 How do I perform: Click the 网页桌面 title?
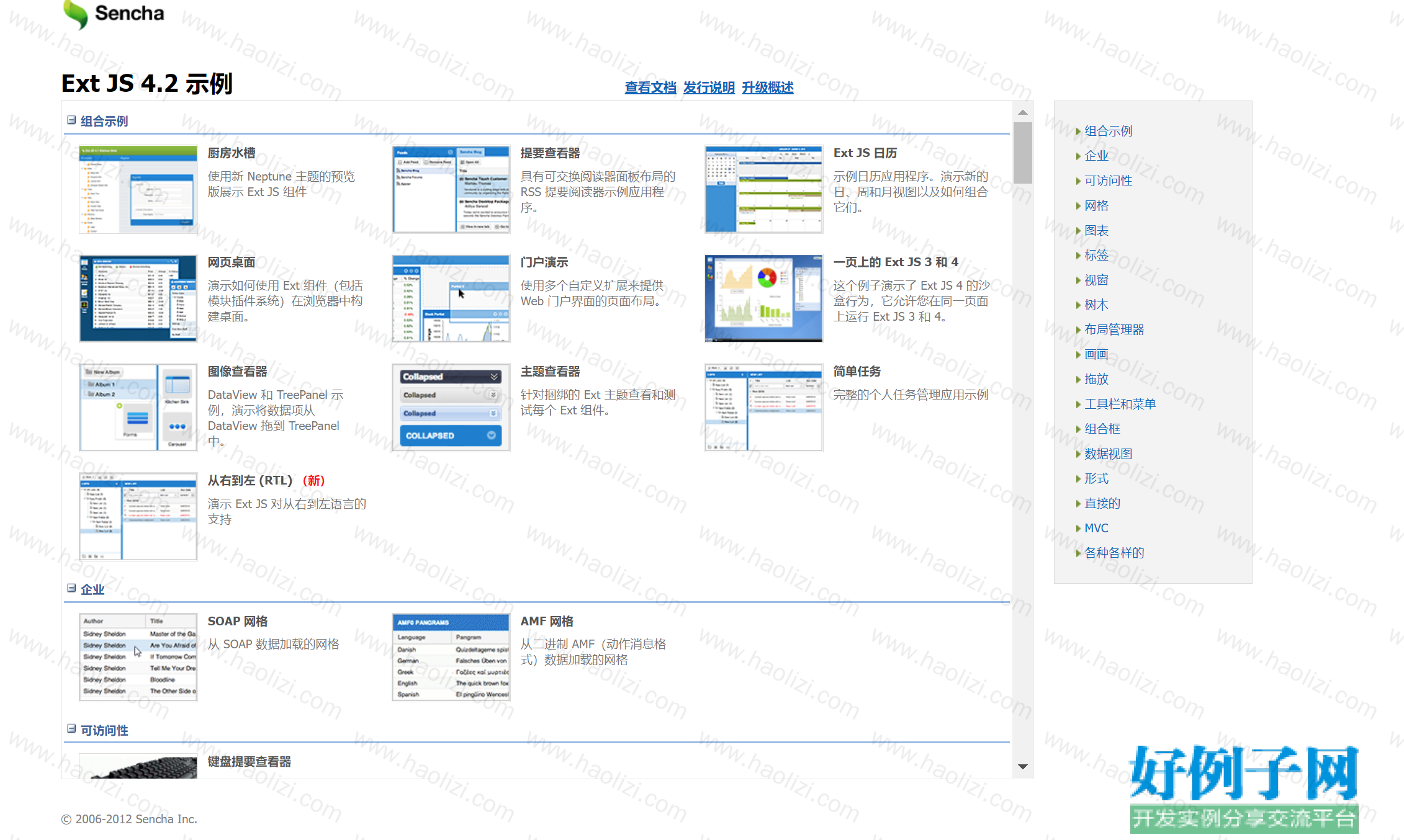232,262
